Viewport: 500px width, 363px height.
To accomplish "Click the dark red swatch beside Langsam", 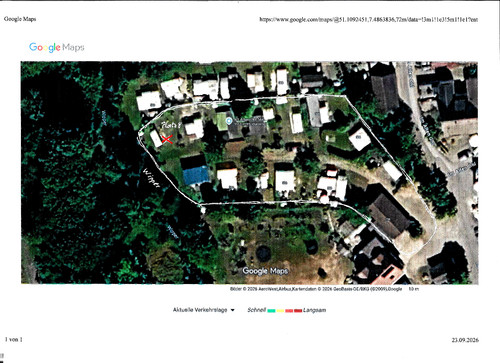I will pyautogui.click(x=298, y=311).
